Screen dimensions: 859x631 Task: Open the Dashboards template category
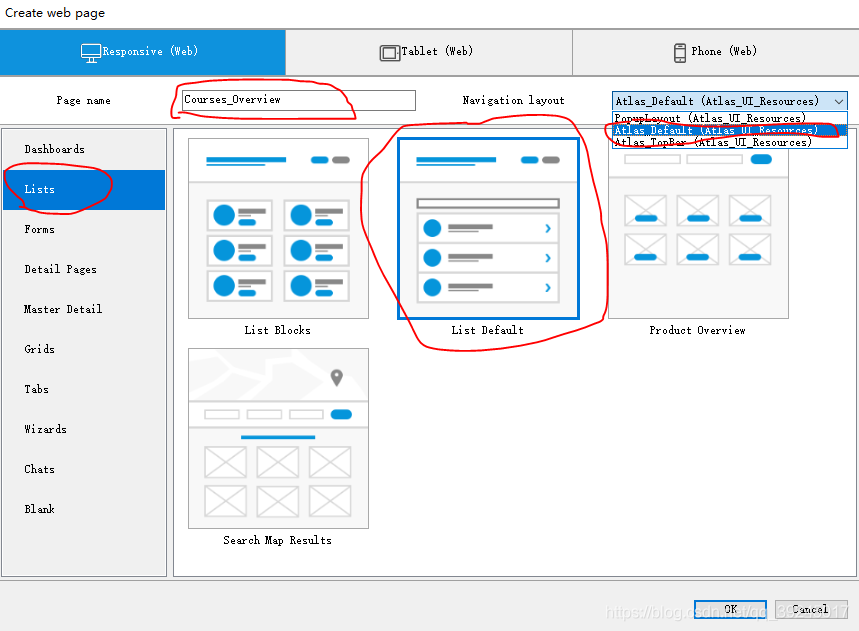point(55,150)
